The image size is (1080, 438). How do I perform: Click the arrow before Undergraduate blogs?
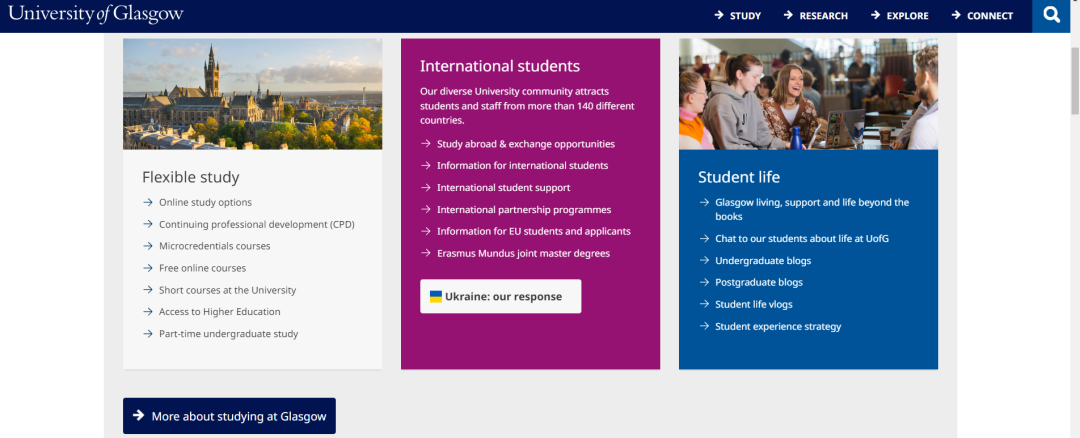point(704,260)
